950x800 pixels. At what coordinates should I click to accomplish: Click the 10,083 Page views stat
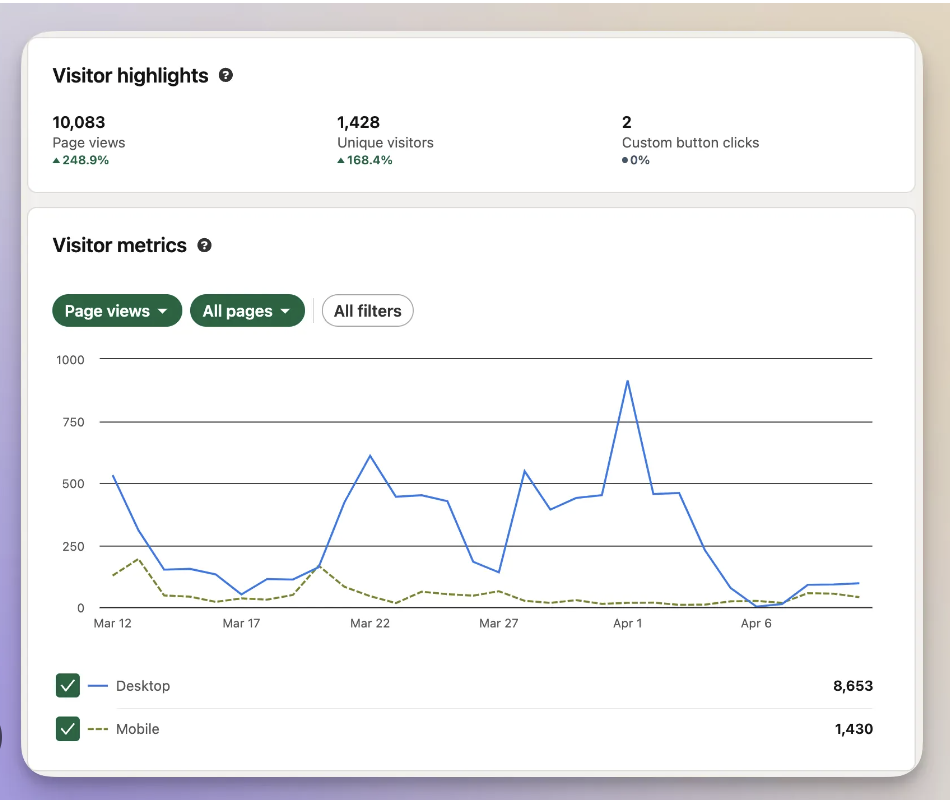click(78, 122)
